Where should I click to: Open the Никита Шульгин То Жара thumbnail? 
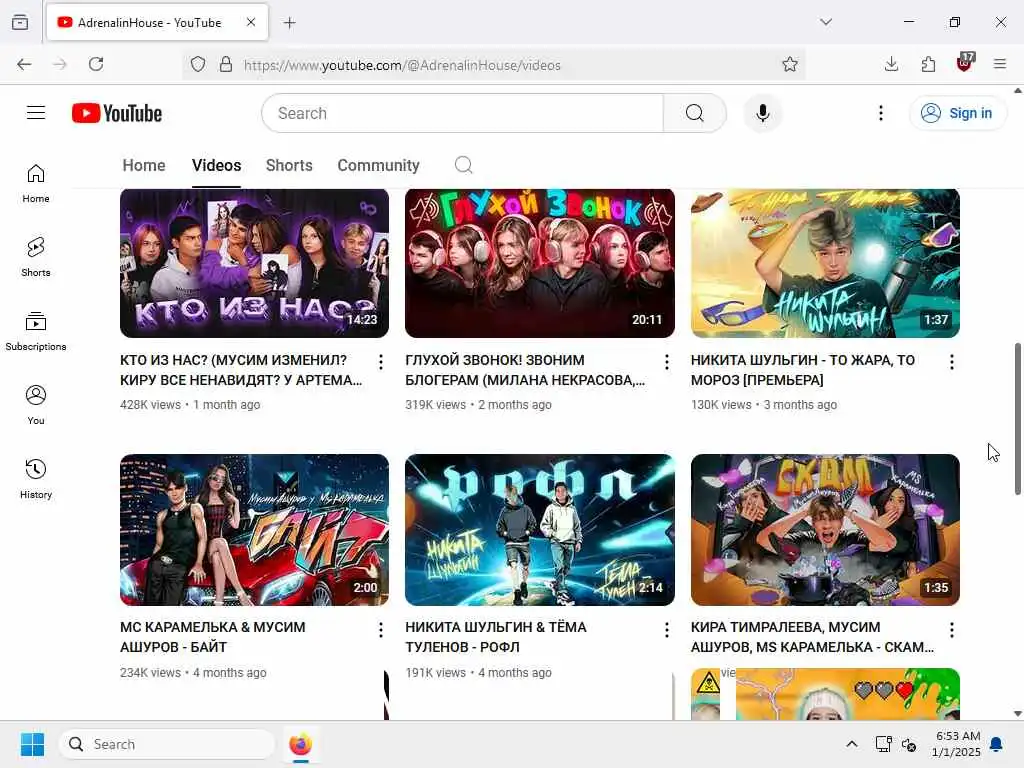click(x=825, y=263)
